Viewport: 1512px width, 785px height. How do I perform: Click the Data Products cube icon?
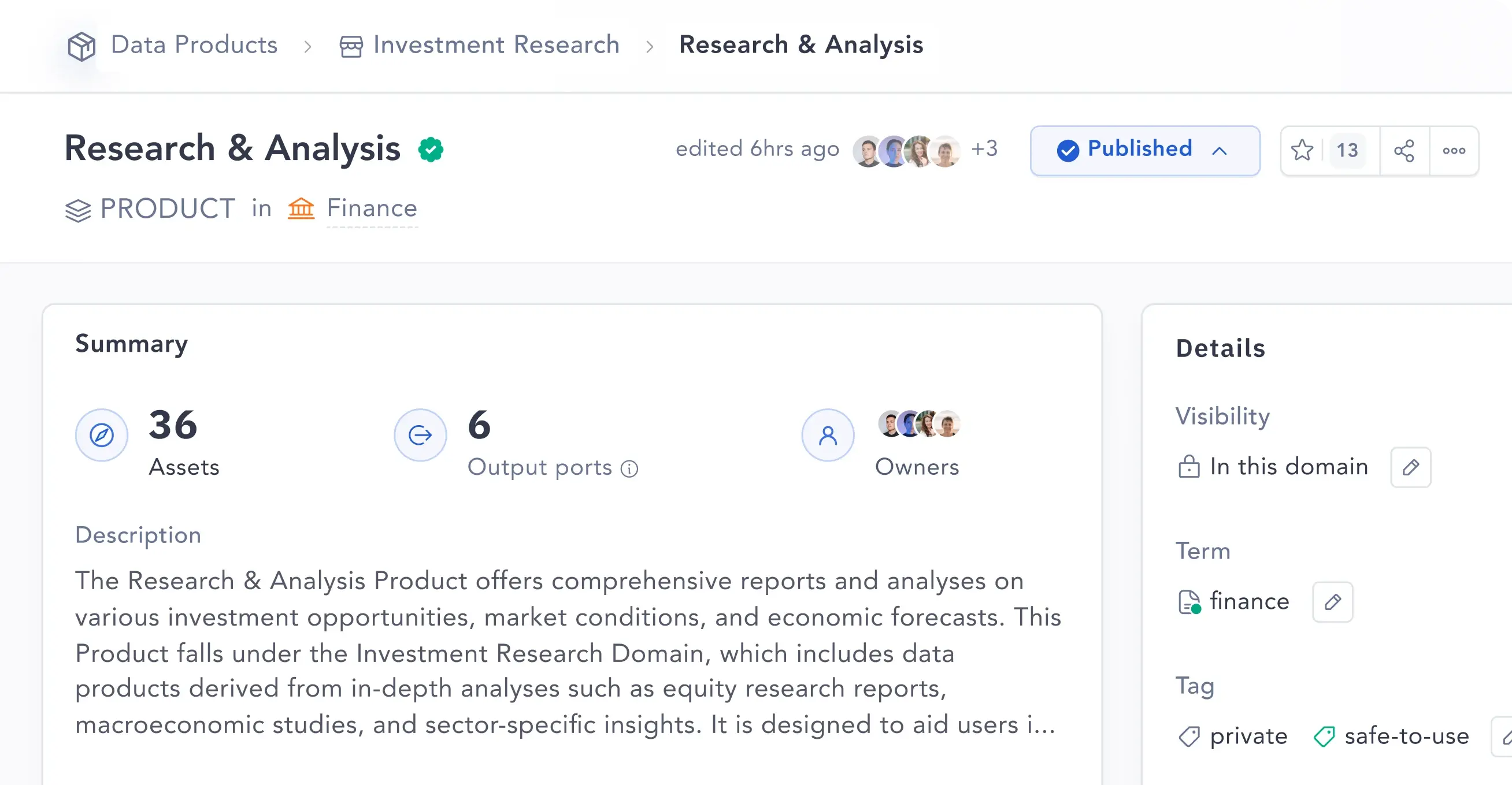[81, 46]
